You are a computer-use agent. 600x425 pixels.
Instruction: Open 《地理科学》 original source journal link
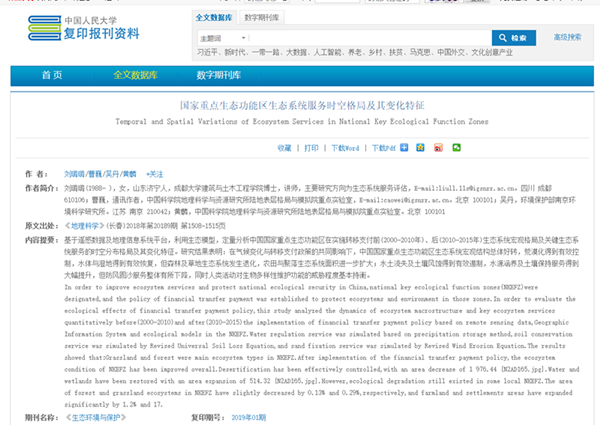[x=80, y=226]
